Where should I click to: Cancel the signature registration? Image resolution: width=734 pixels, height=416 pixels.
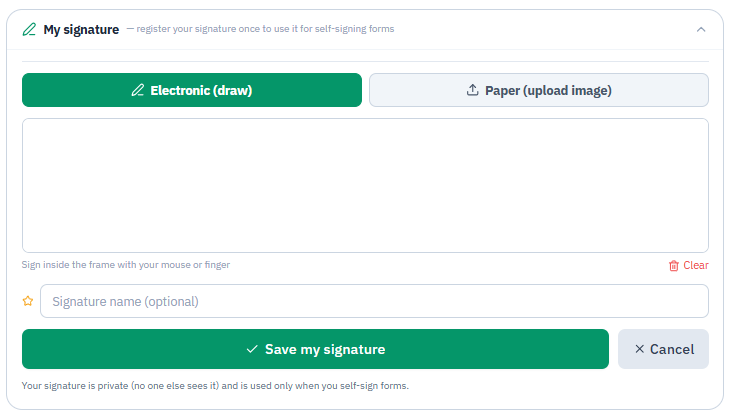pyautogui.click(x=663, y=349)
